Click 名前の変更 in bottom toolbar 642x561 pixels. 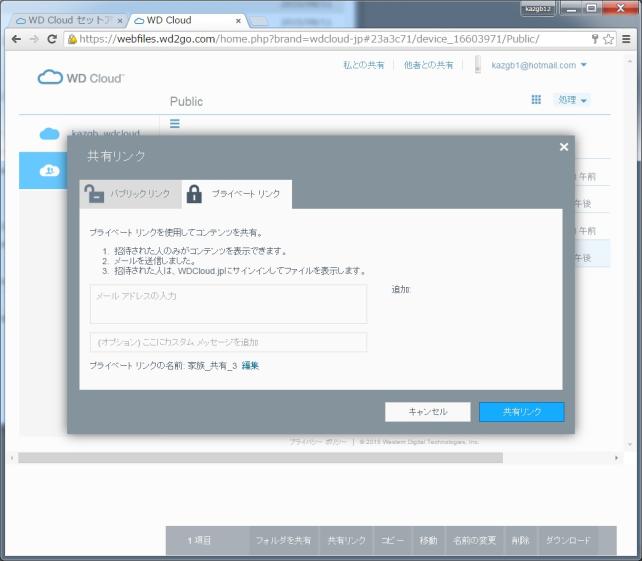click(x=475, y=541)
